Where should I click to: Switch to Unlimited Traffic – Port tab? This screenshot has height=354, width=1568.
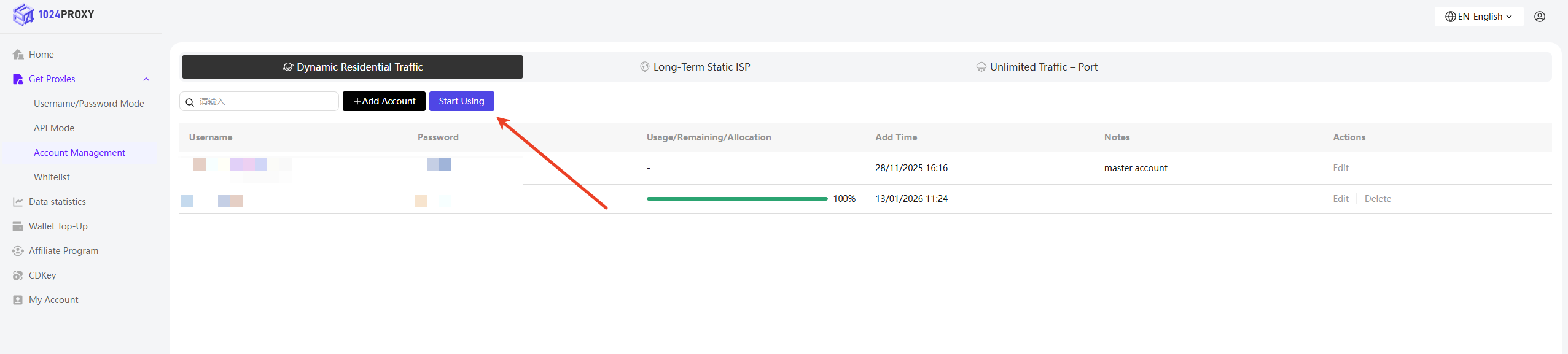[x=1037, y=67]
